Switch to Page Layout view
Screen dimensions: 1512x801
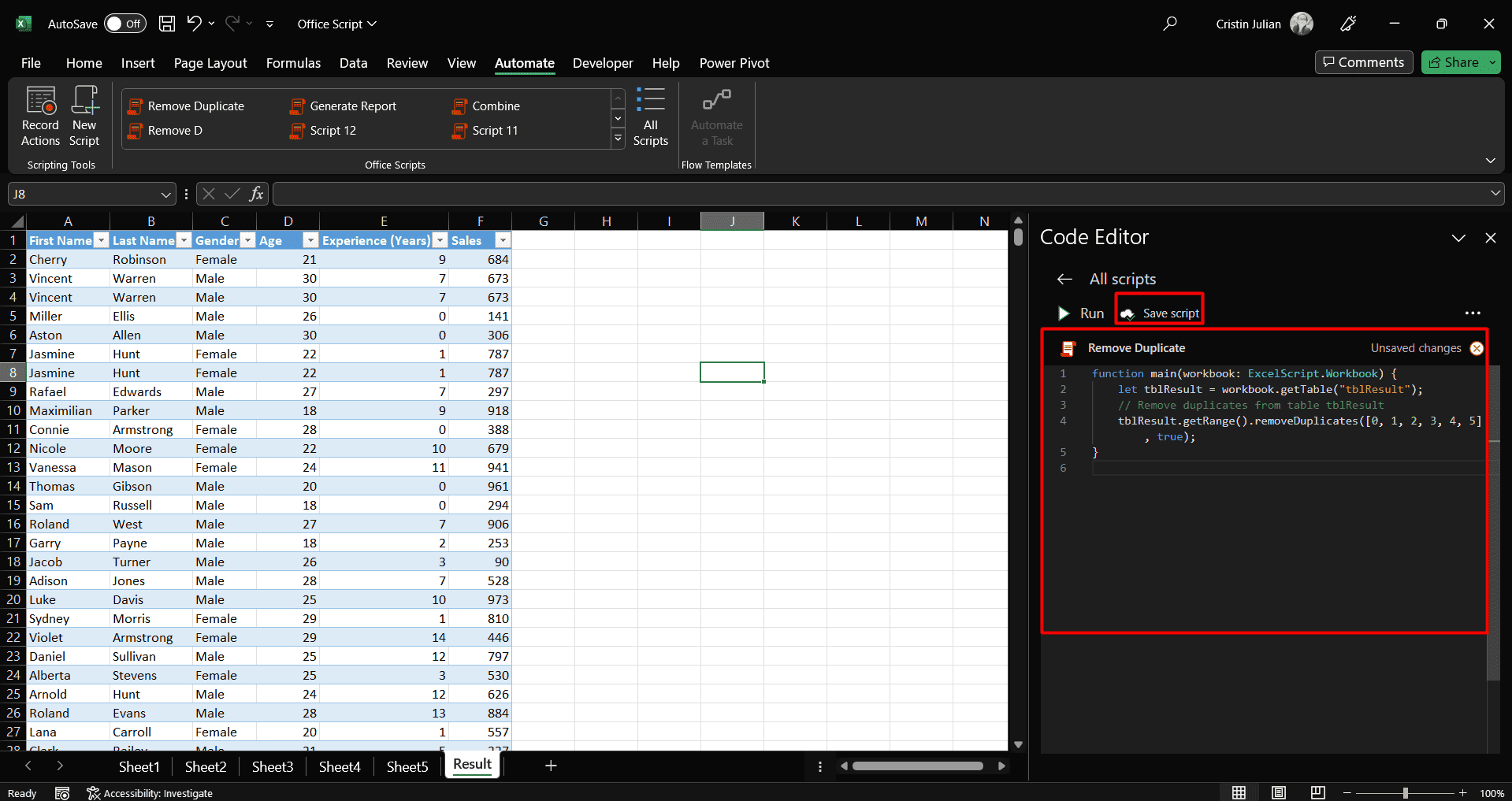[x=210, y=63]
